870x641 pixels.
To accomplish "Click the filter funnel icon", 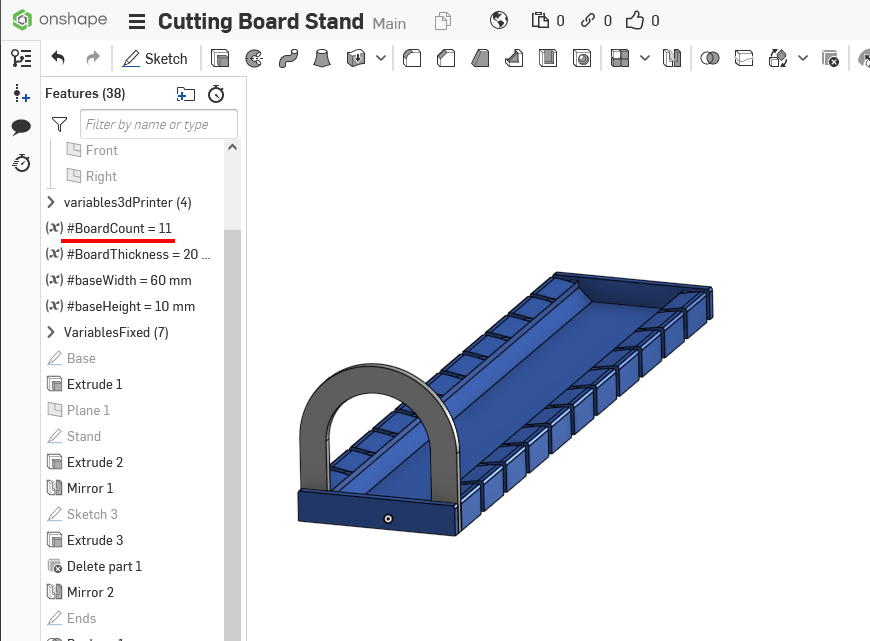I will click(x=59, y=124).
